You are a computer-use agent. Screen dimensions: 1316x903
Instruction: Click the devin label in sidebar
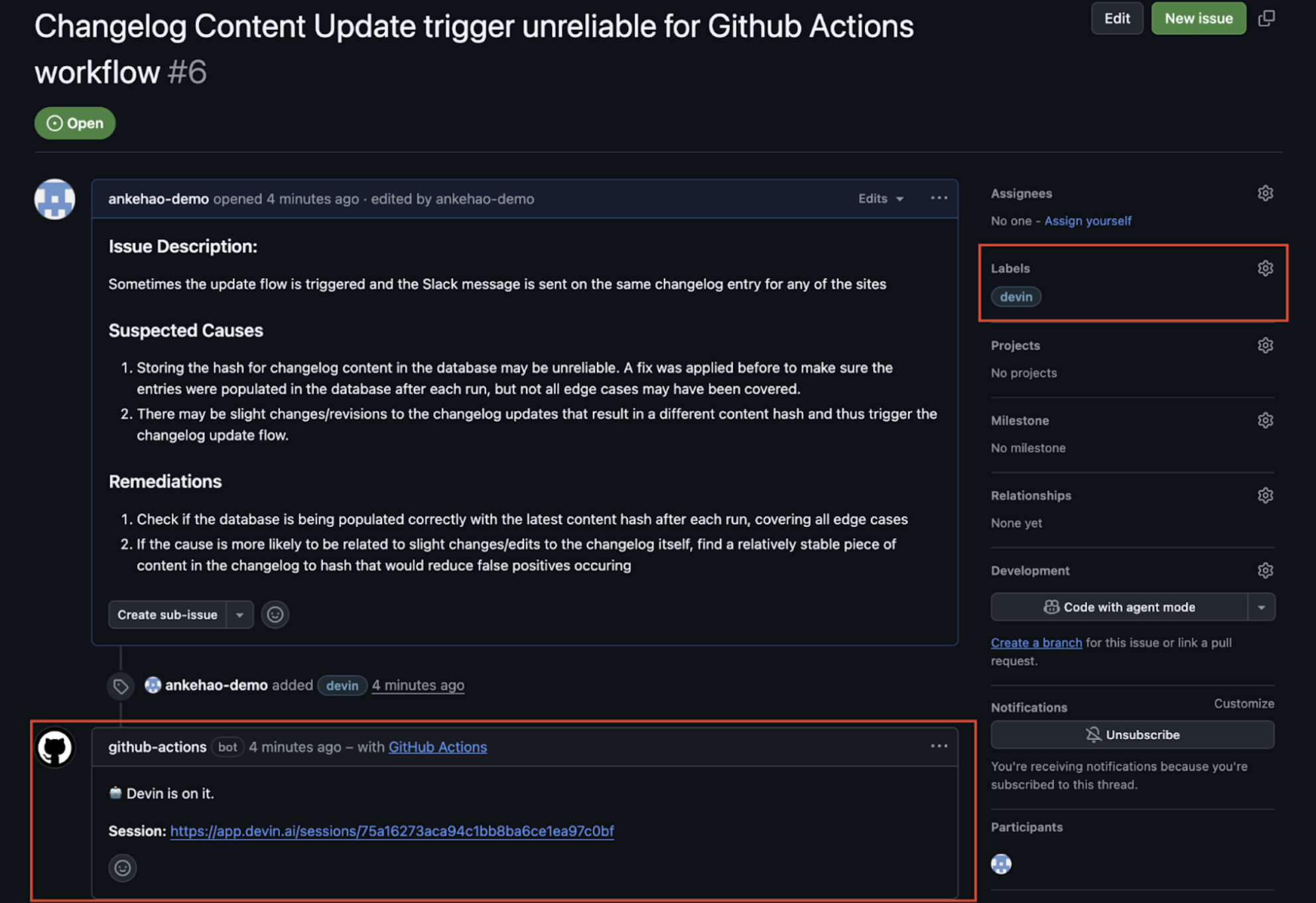coord(1016,297)
